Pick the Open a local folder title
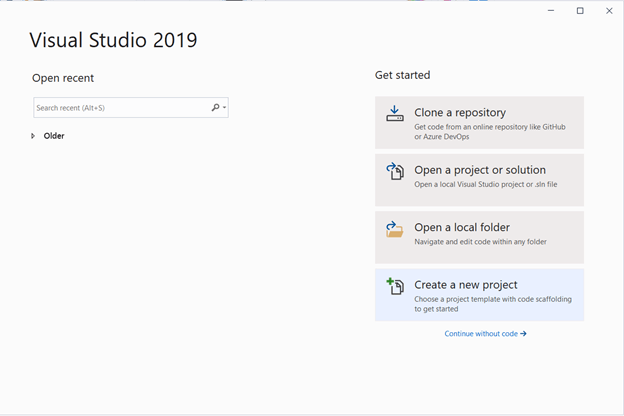 tap(462, 227)
